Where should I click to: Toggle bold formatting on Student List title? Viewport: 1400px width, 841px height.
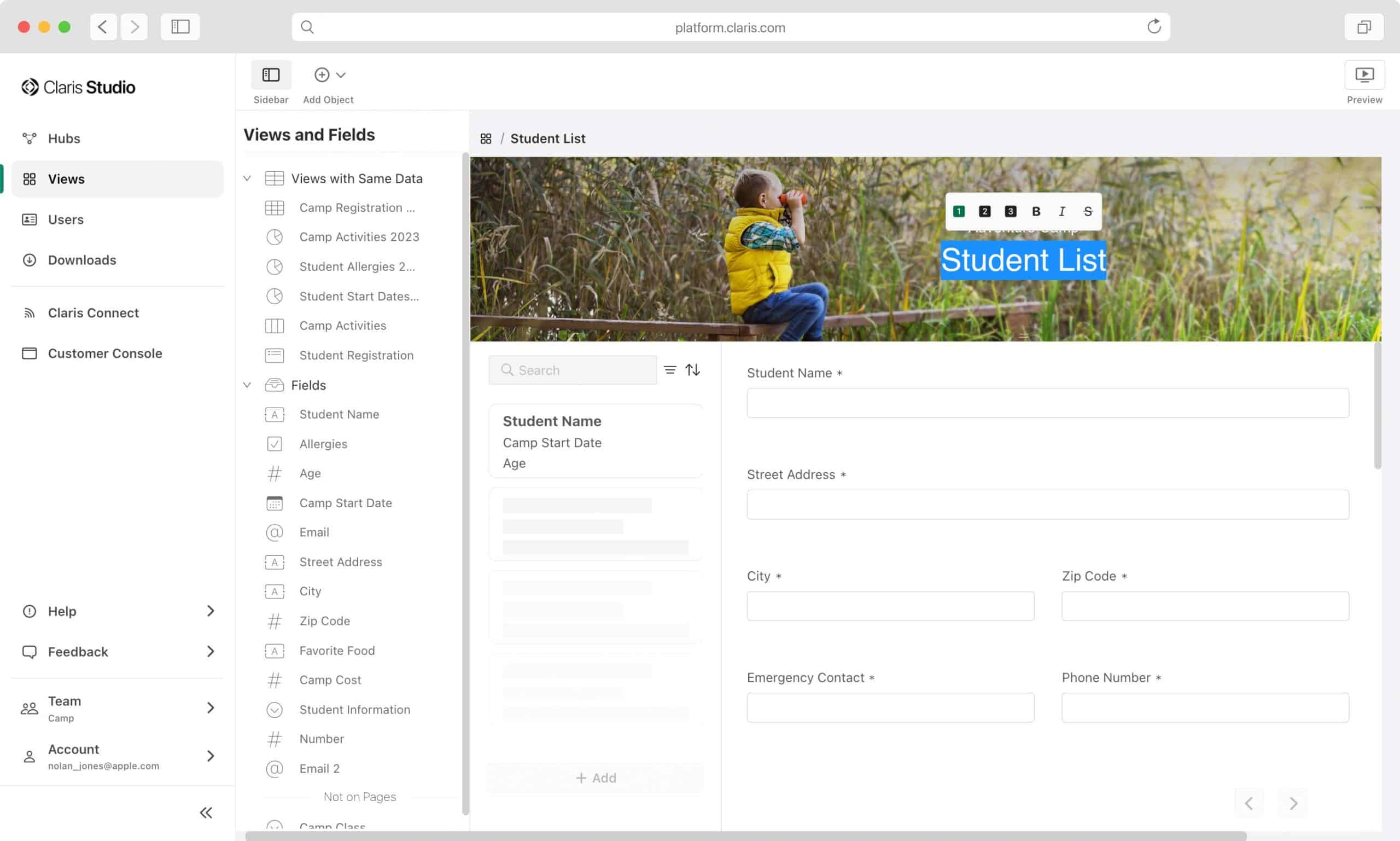[x=1036, y=211]
